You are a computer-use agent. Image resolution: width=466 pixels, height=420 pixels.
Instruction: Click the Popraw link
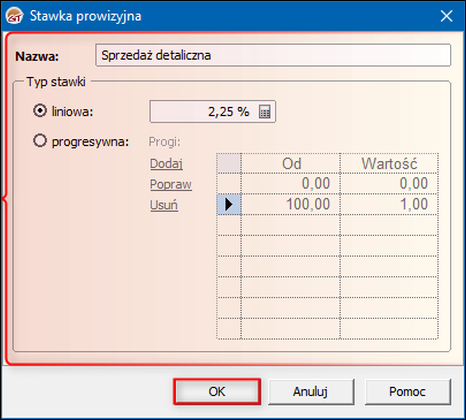[x=171, y=184]
